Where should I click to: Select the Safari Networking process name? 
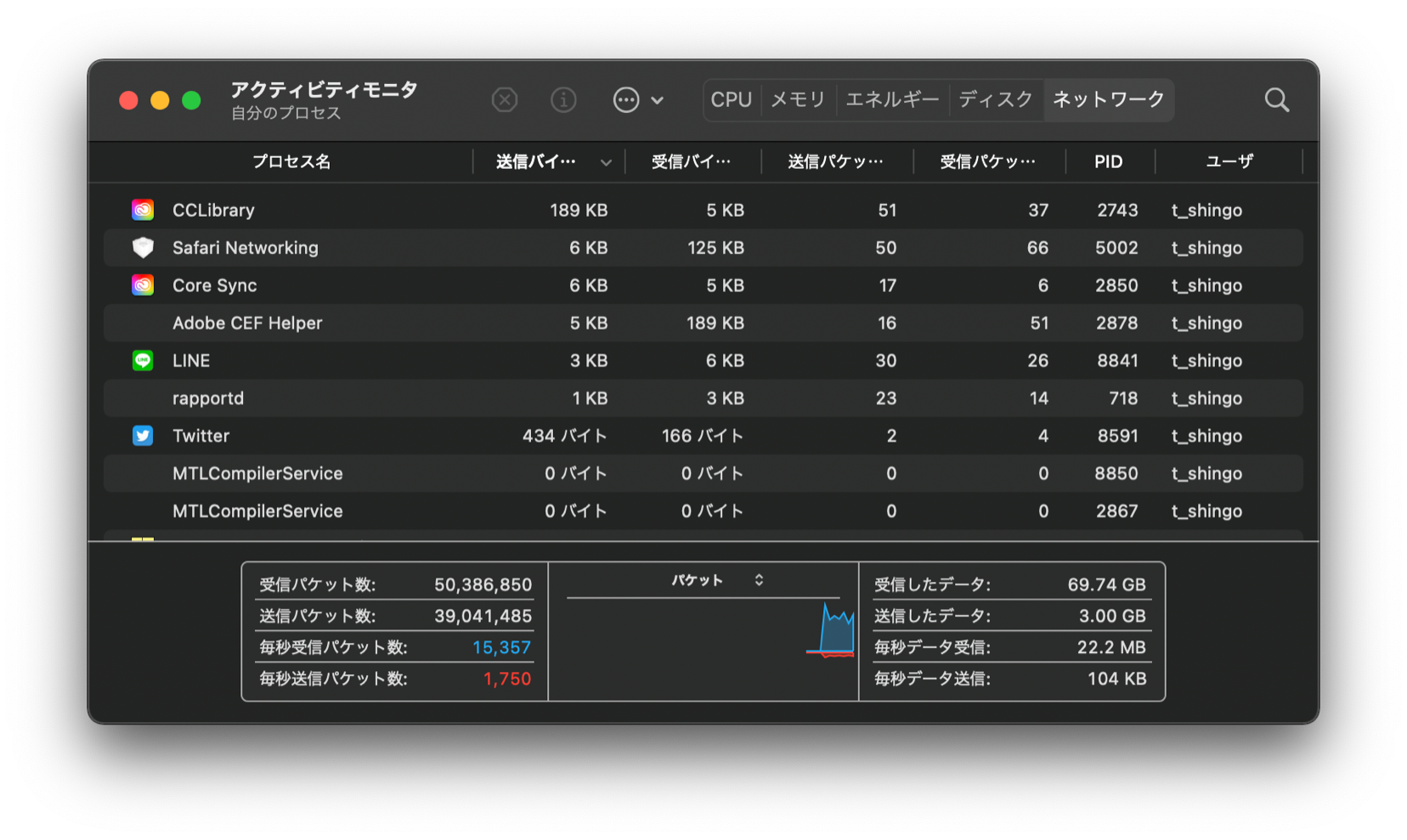coord(246,248)
